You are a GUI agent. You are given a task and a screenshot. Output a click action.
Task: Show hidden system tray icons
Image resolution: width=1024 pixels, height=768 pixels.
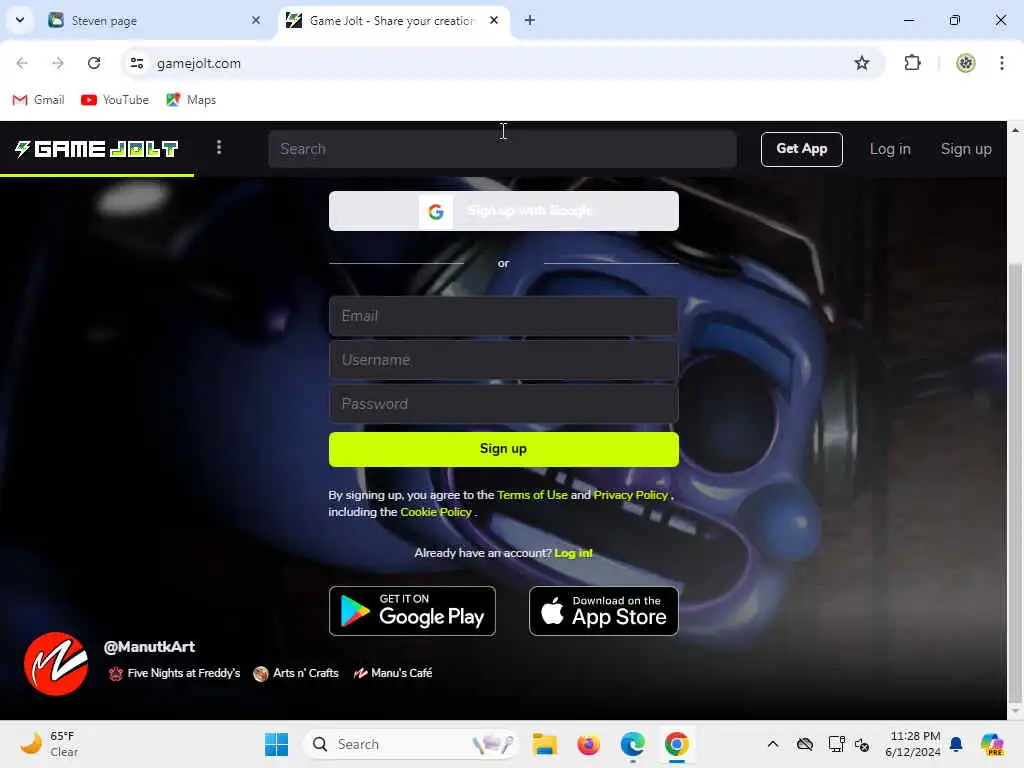(773, 744)
